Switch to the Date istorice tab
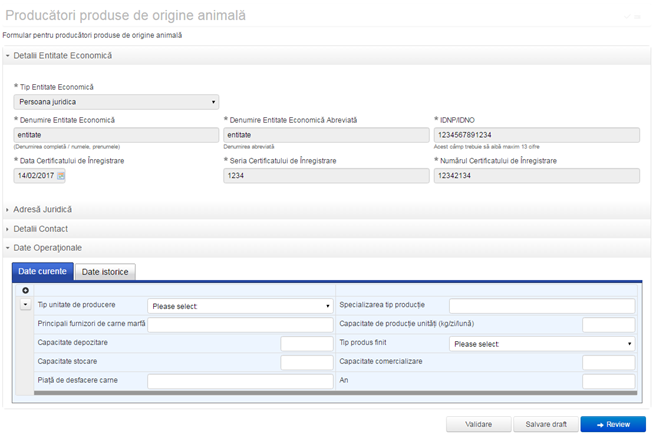This screenshot has width=656, height=441. 105,271
